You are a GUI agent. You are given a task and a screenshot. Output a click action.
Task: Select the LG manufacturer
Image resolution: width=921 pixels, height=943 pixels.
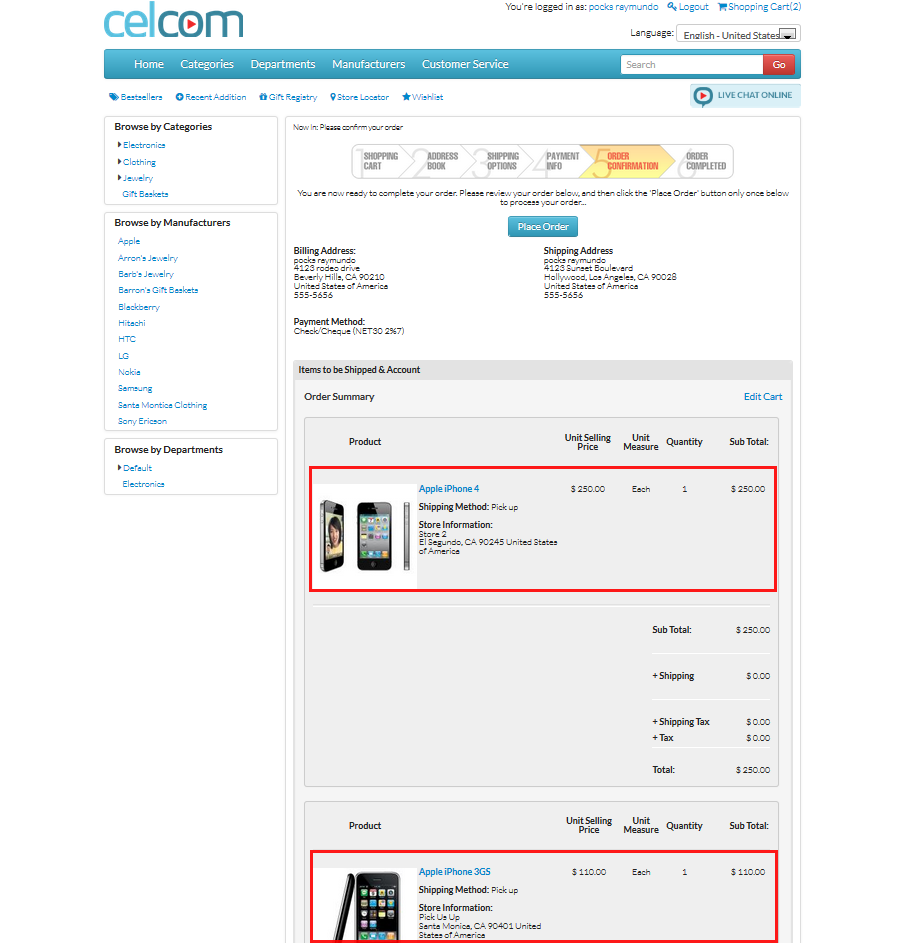click(123, 356)
